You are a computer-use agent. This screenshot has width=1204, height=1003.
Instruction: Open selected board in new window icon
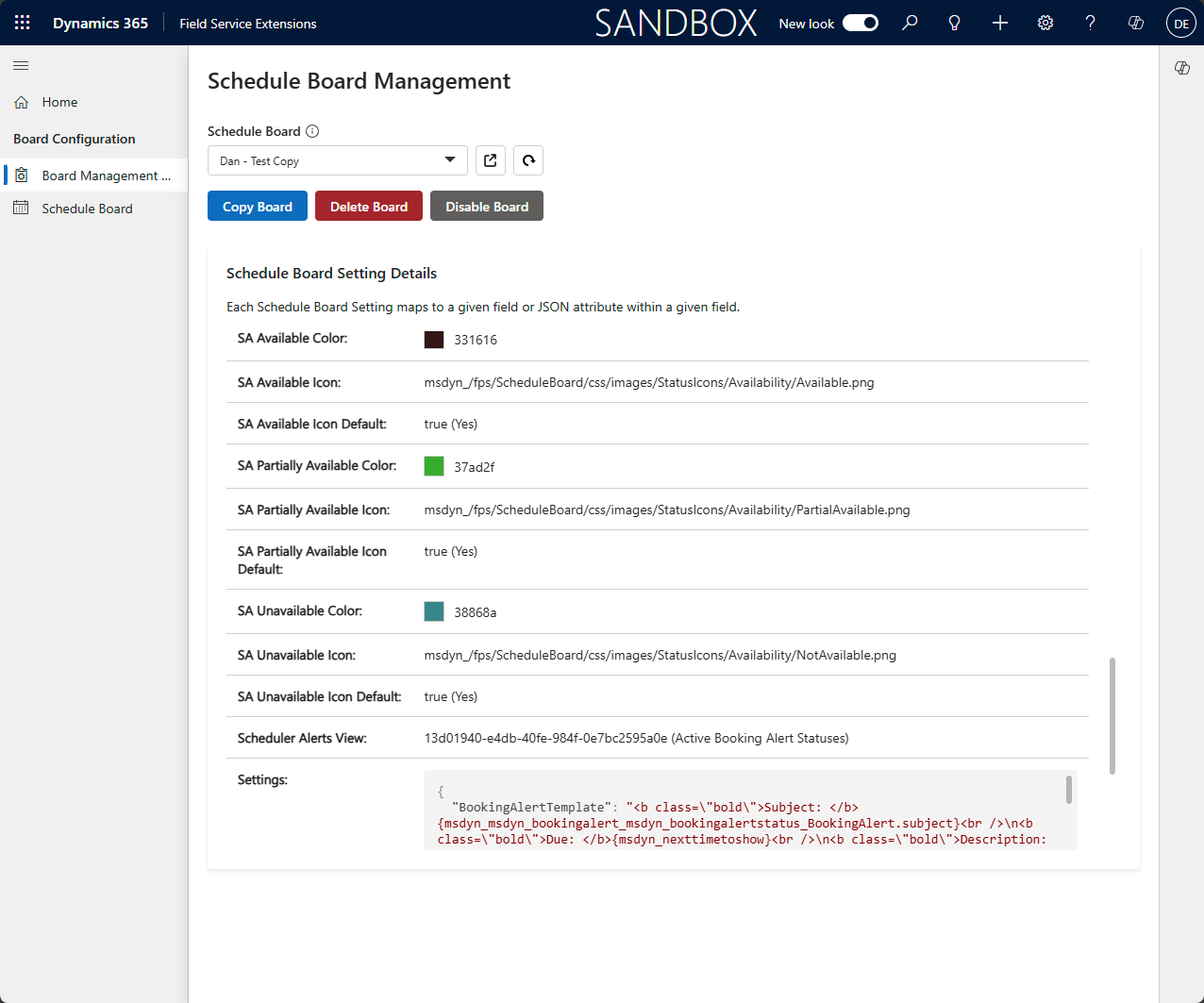491,160
